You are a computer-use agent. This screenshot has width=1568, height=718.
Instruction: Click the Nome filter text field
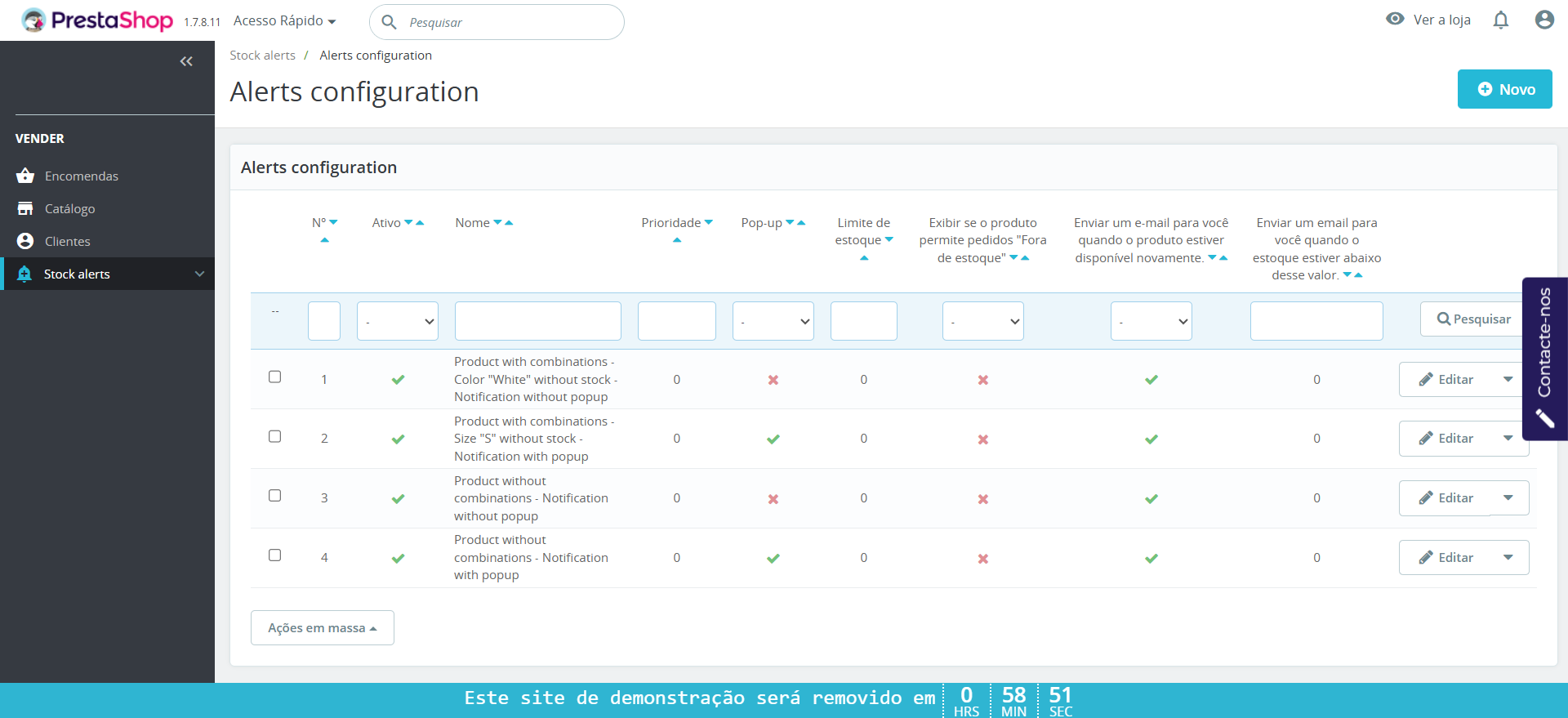[537, 321]
